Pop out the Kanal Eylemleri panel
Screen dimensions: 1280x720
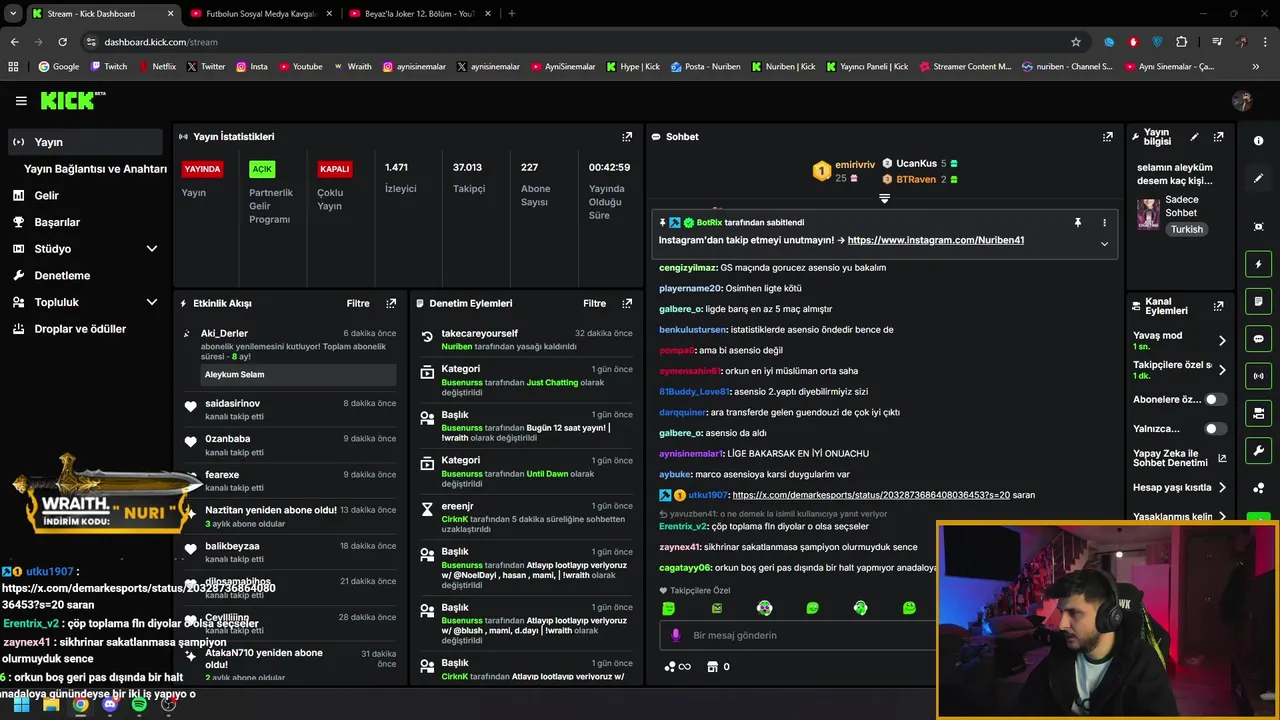pyautogui.click(x=1218, y=306)
